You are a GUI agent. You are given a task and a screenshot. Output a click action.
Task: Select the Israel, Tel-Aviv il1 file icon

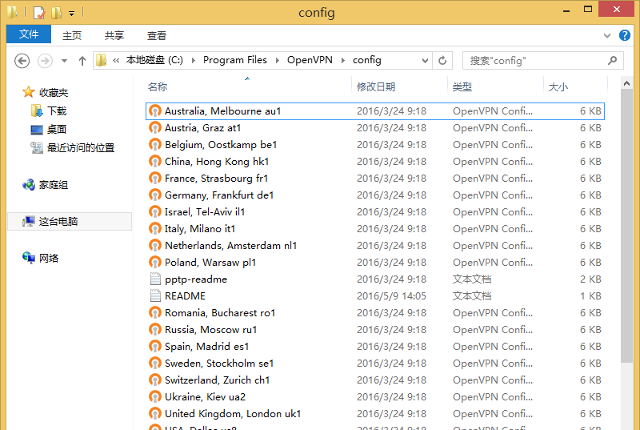(x=155, y=212)
